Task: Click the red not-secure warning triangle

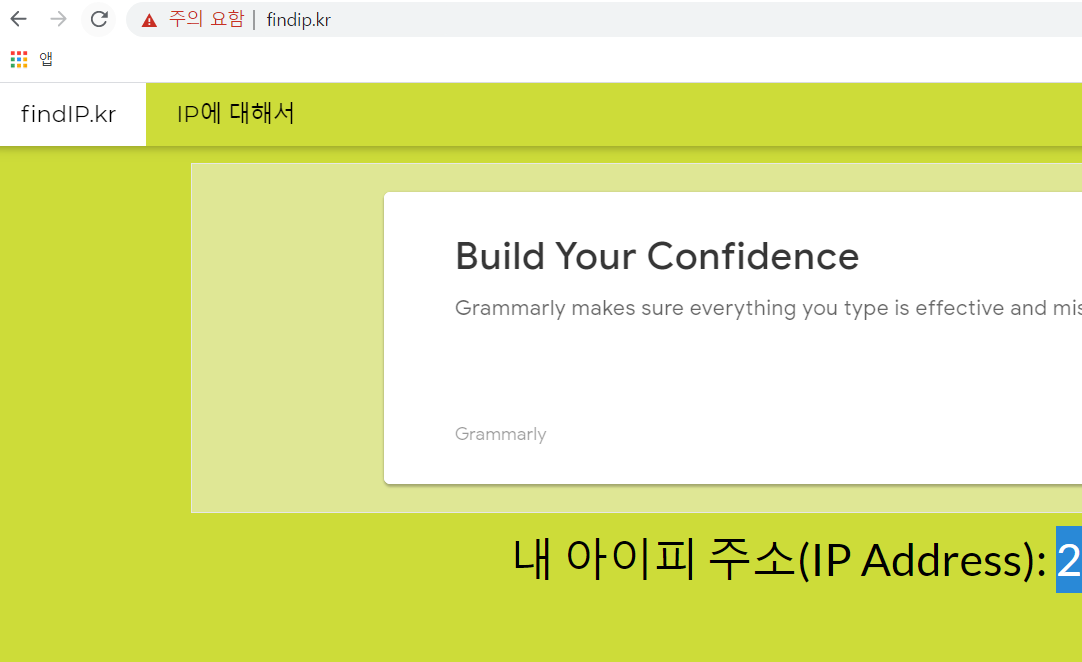Action: [x=149, y=21]
